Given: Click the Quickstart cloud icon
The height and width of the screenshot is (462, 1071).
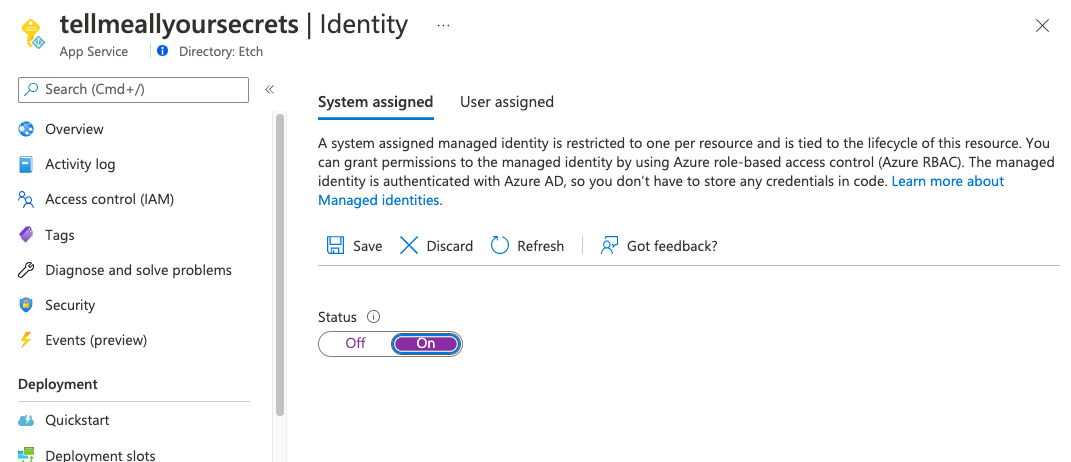Looking at the screenshot, I should tap(26, 420).
